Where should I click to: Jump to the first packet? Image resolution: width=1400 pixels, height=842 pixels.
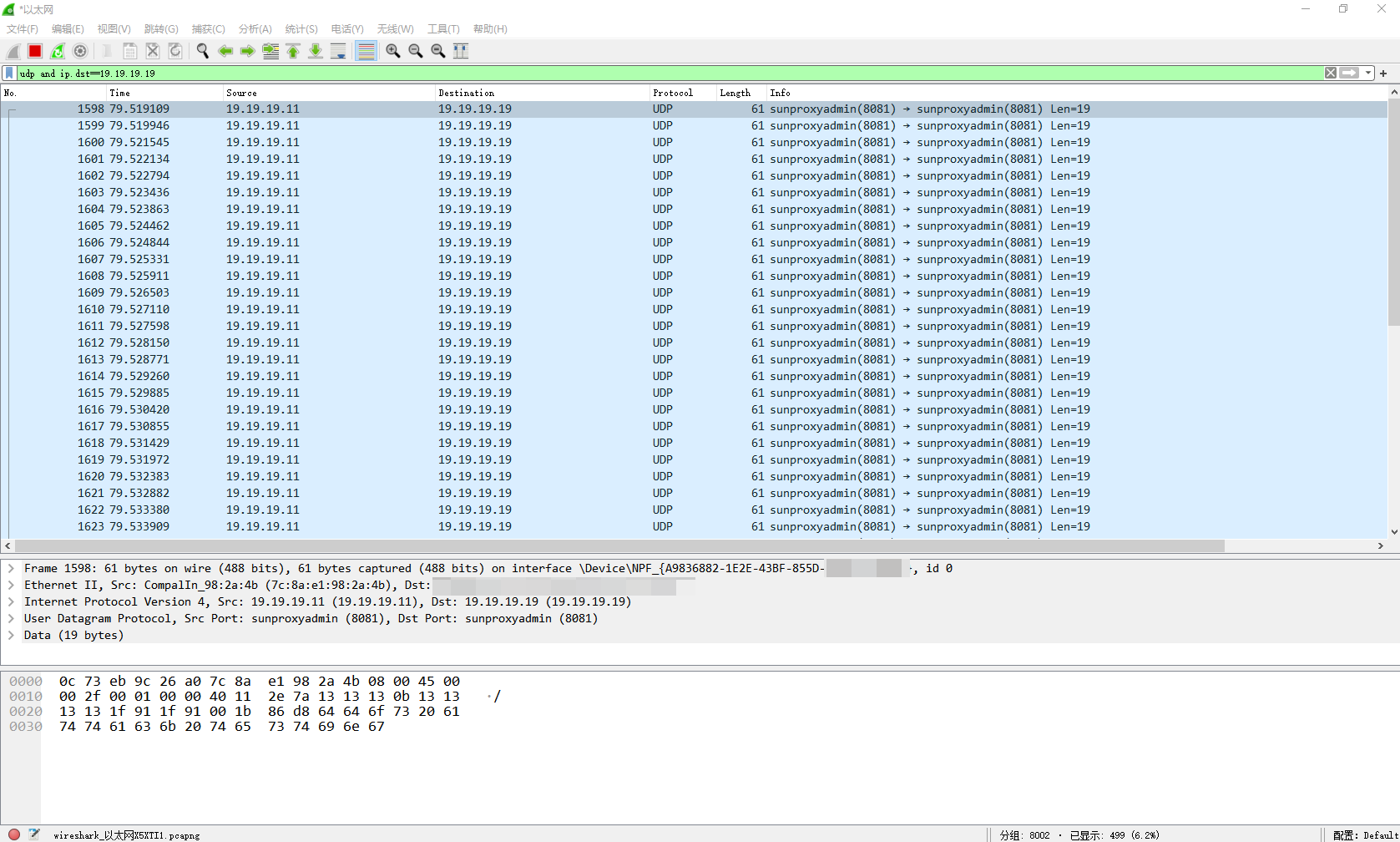coord(293,51)
